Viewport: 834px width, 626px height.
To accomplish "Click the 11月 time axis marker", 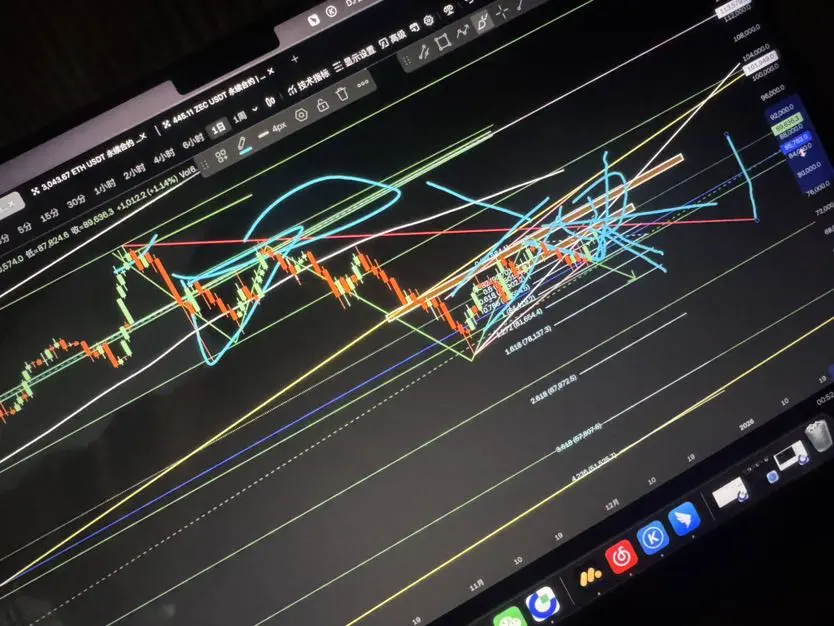I will pos(477,585).
